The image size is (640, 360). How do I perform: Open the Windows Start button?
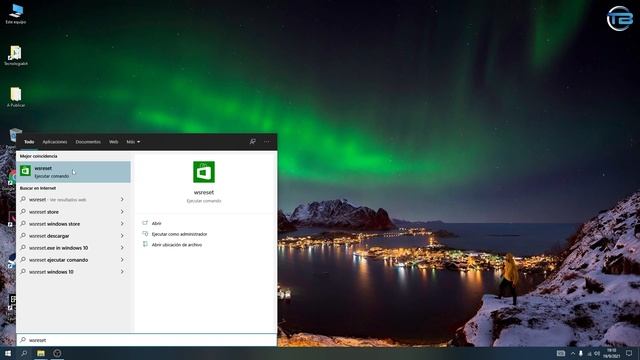click(x=7, y=353)
